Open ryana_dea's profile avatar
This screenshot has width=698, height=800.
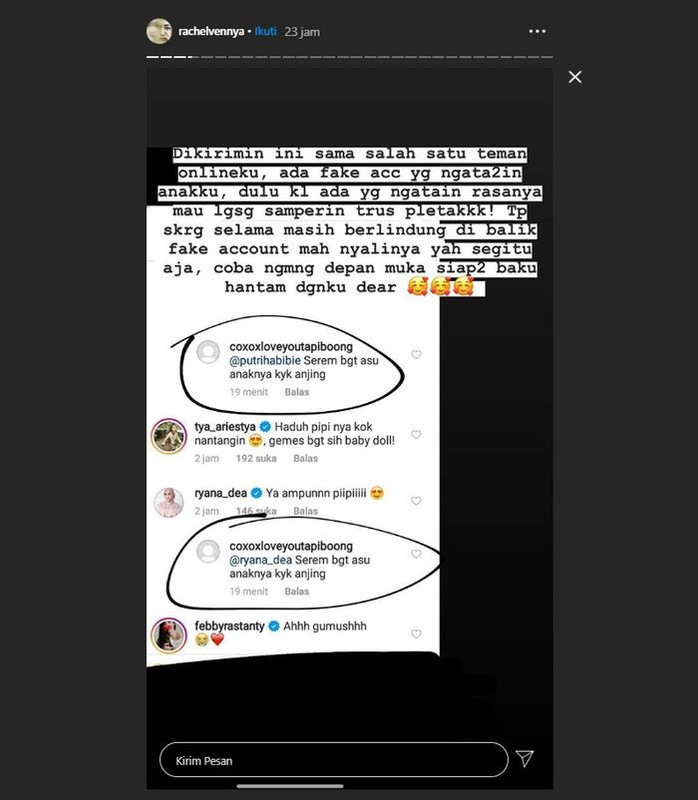coord(169,502)
